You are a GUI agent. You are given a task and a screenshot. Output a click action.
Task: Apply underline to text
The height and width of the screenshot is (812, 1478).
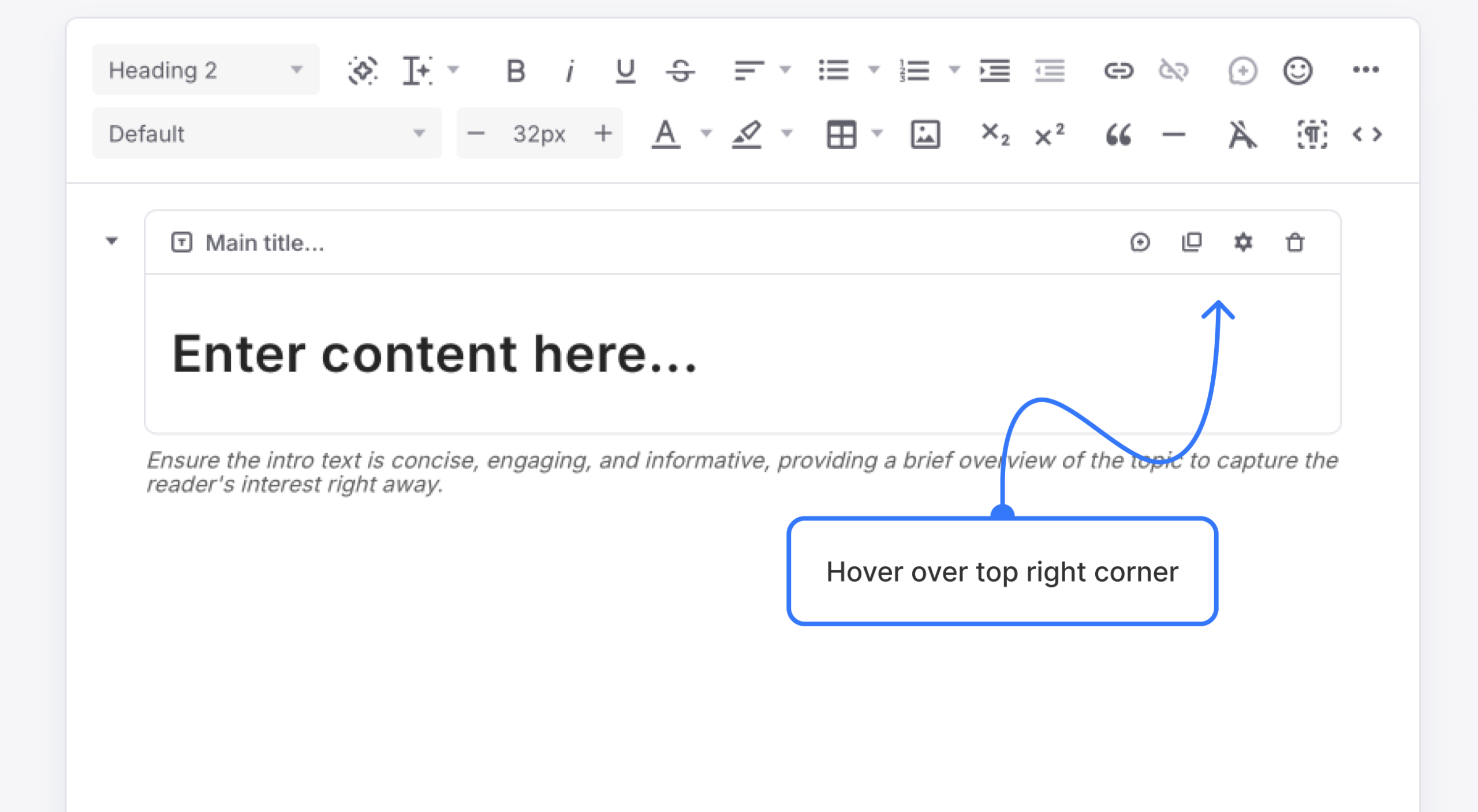tap(625, 70)
